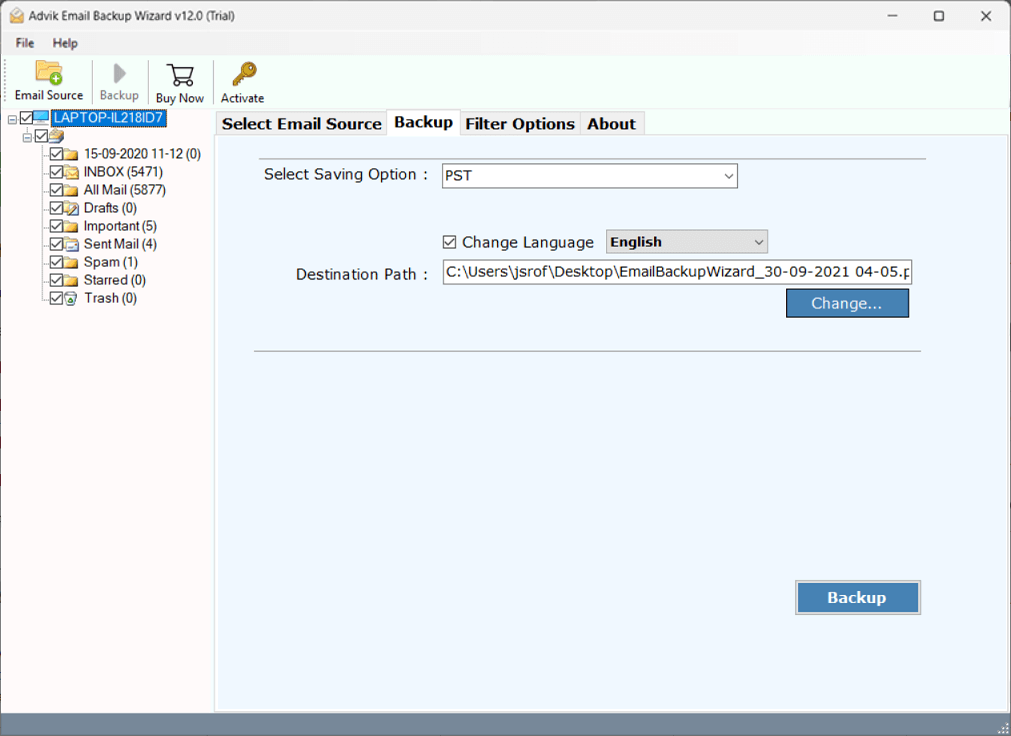Collapse the LAPTOP-IL218ID7 tree node
The height and width of the screenshot is (736, 1011).
click(12, 117)
